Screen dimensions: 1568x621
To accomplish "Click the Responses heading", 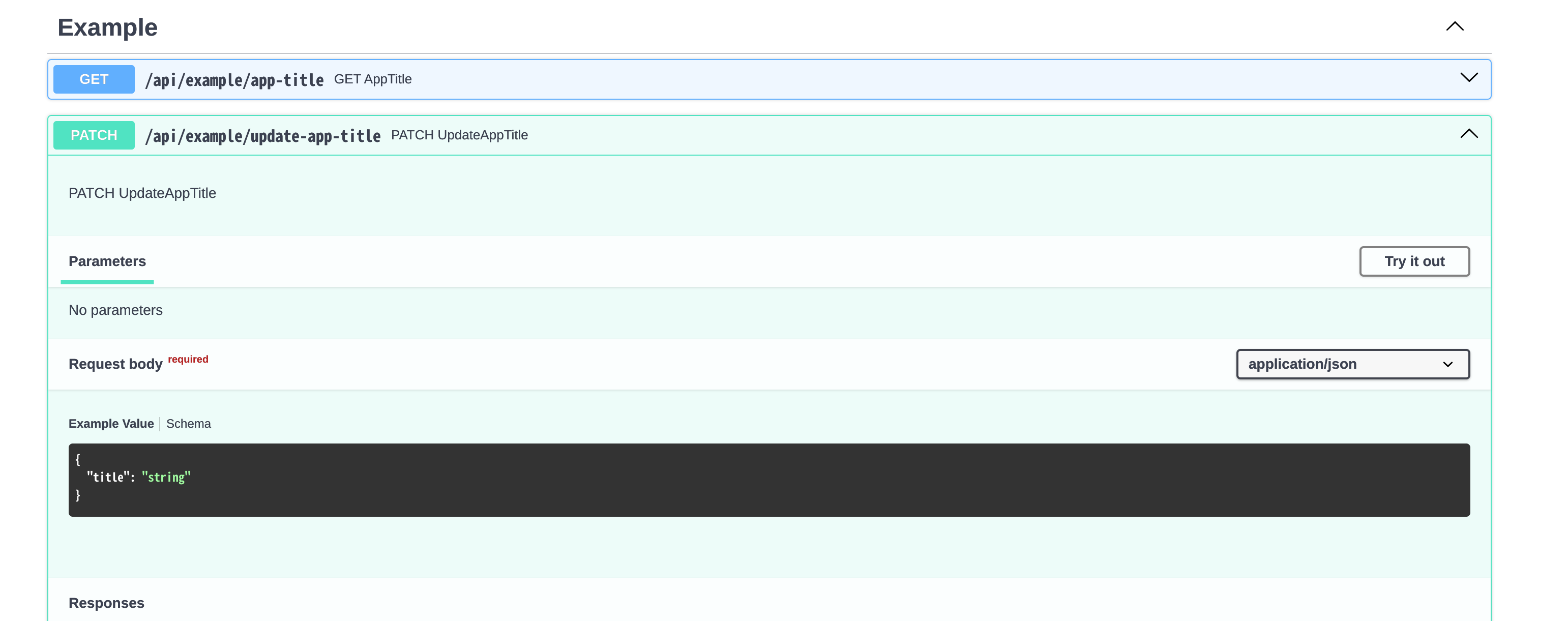I will click(106, 603).
